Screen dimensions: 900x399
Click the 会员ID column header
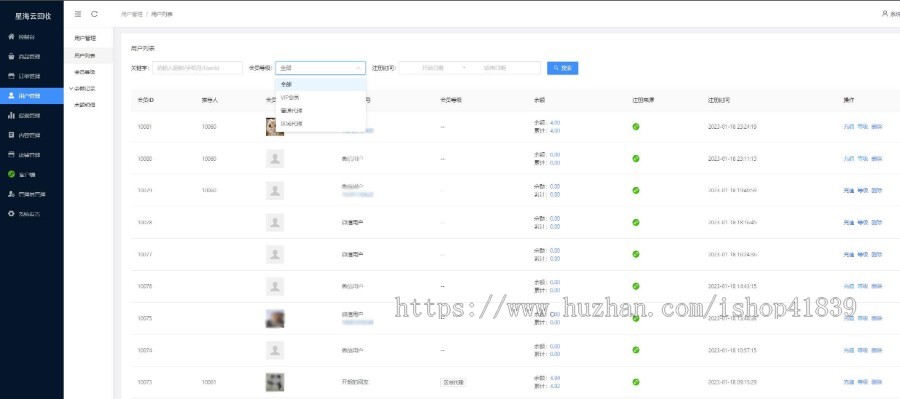click(145, 100)
